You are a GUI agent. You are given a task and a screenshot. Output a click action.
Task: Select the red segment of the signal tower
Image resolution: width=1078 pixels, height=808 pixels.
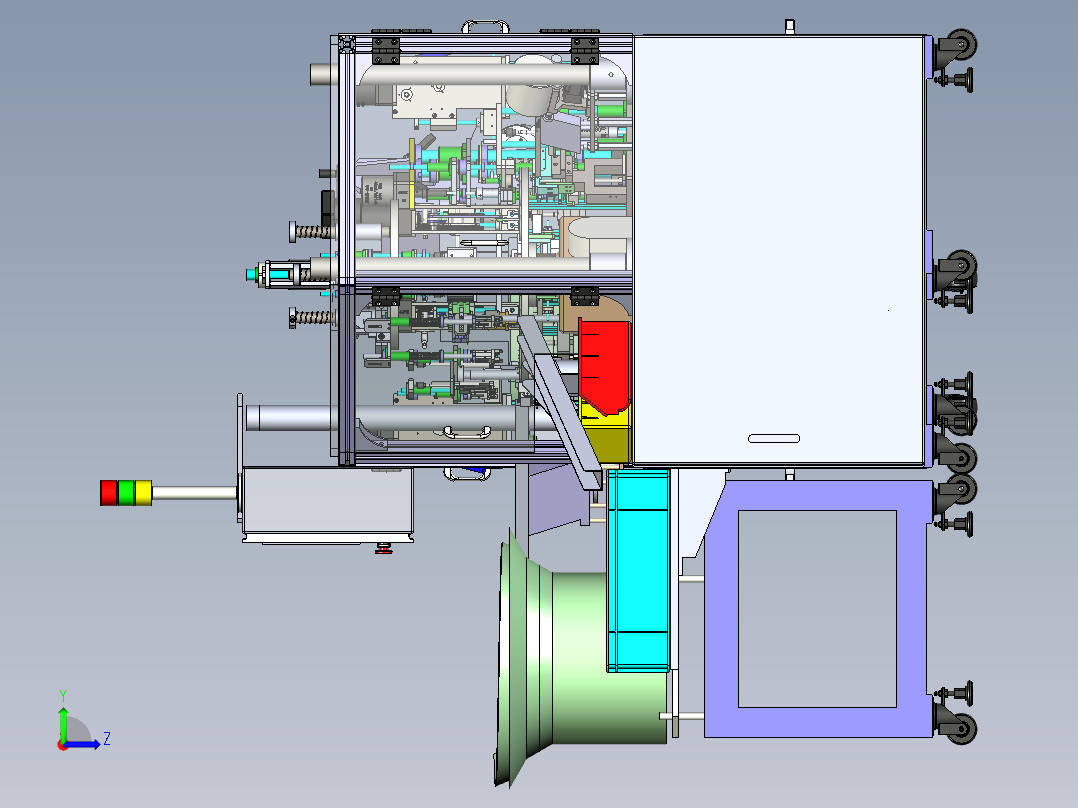109,493
